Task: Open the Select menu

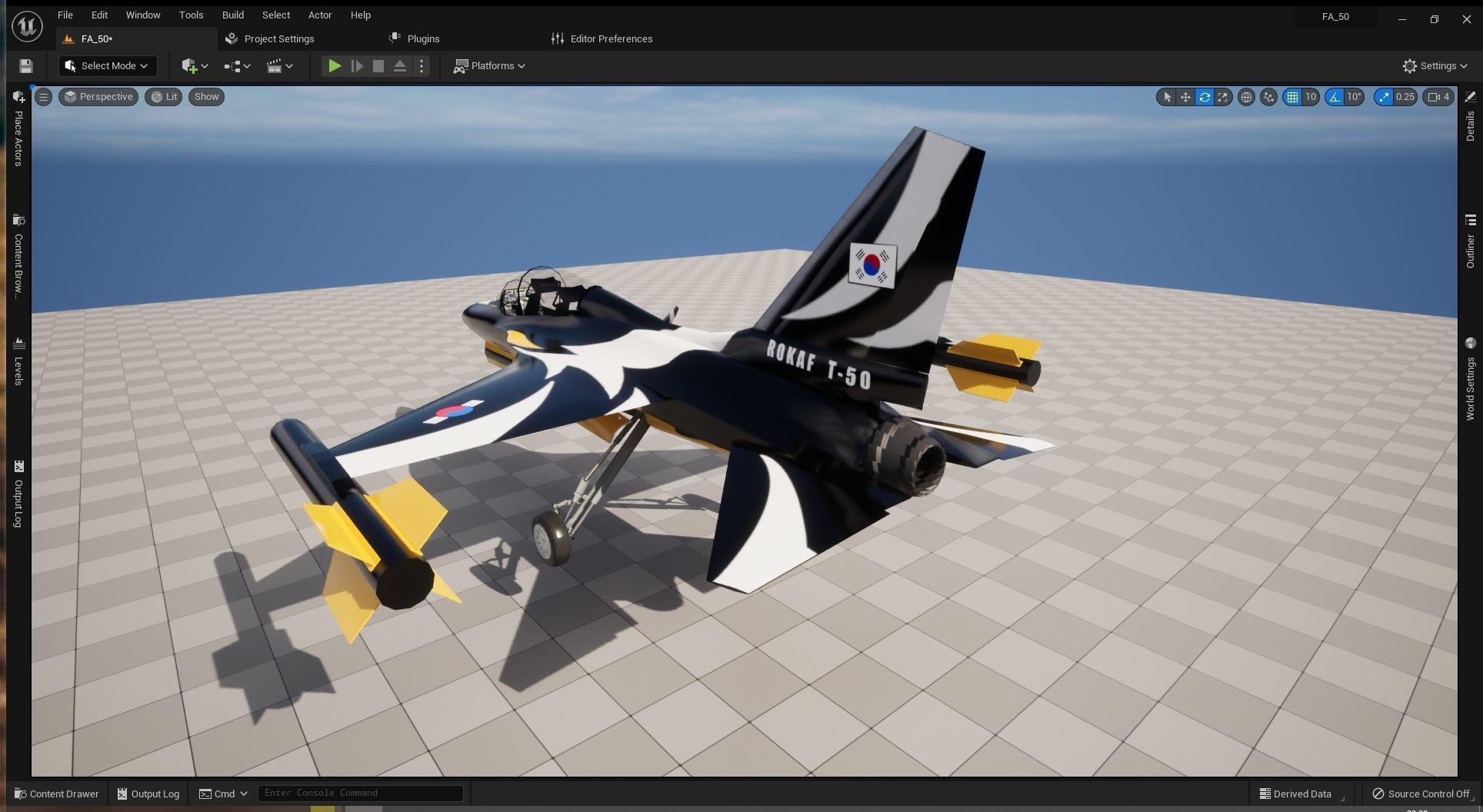Action: click(x=276, y=15)
